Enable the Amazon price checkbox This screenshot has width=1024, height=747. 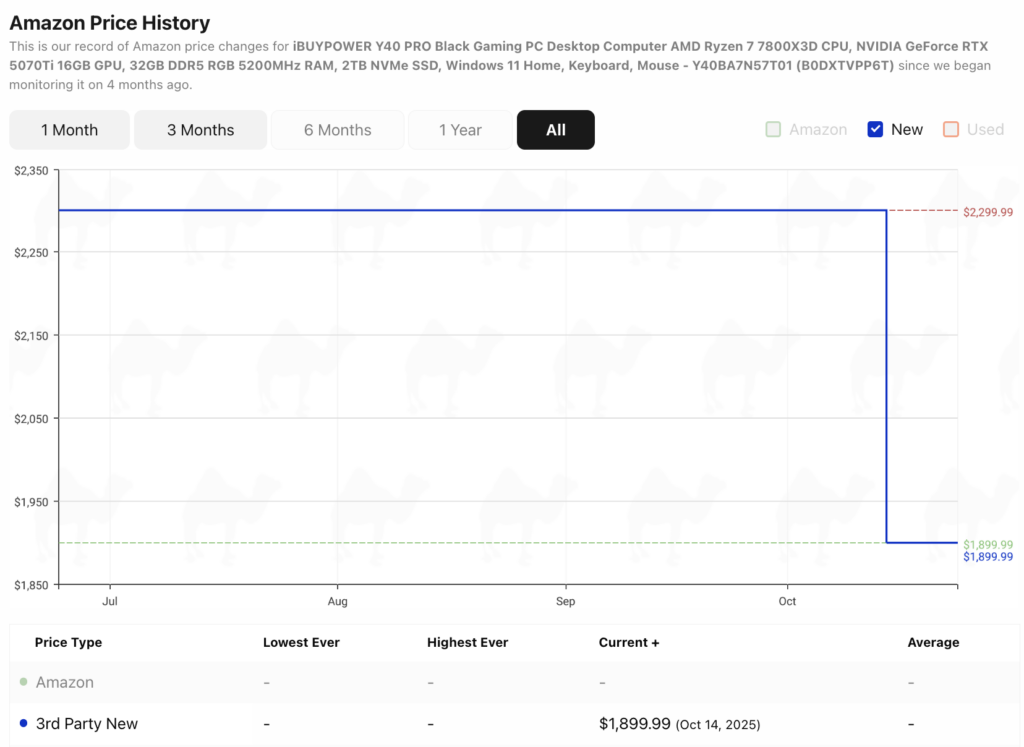point(773,129)
